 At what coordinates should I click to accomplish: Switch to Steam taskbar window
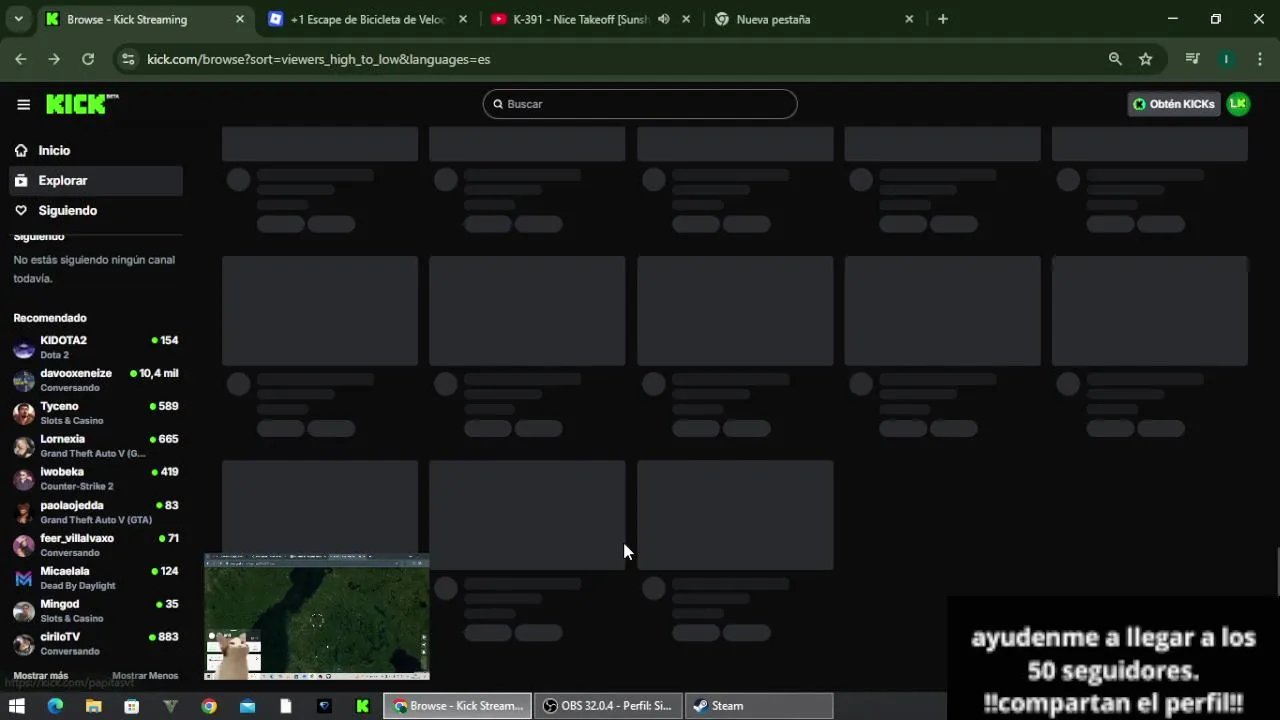click(x=759, y=706)
